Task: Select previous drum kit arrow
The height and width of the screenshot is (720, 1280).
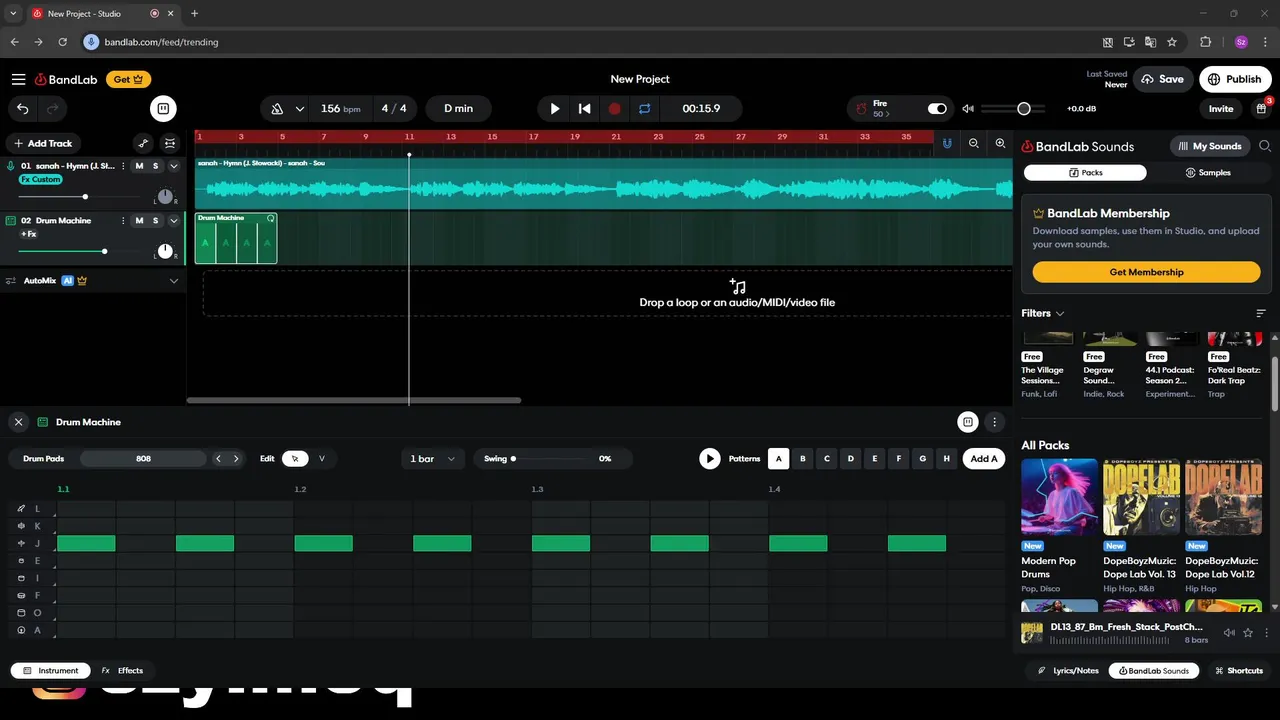Action: 218,459
